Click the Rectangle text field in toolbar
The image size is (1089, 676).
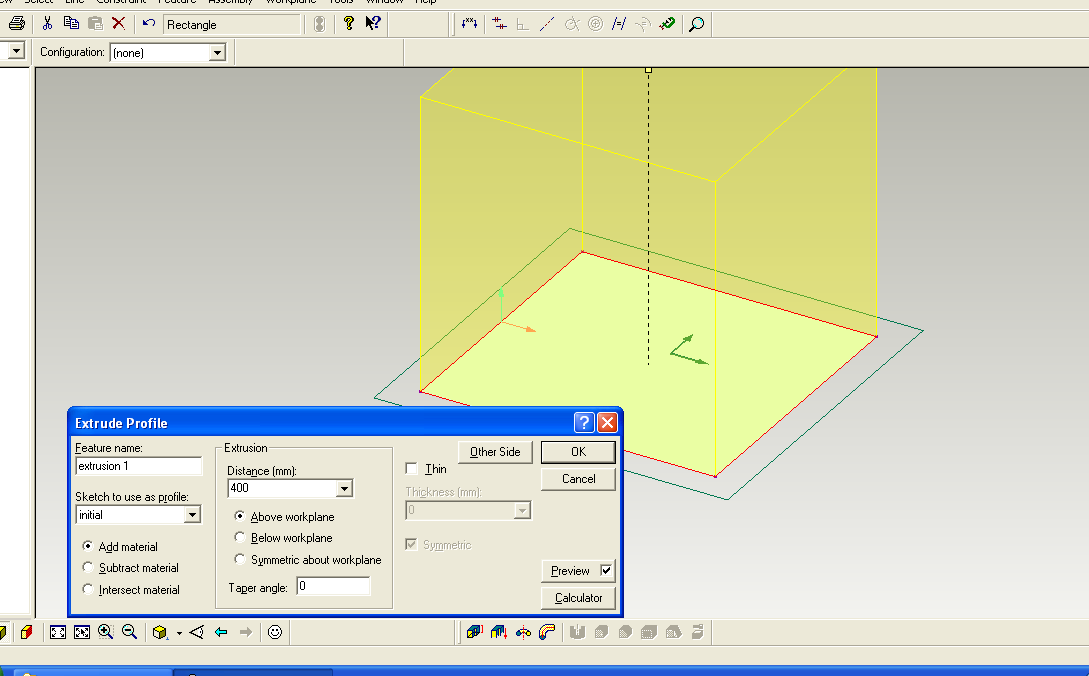232,25
